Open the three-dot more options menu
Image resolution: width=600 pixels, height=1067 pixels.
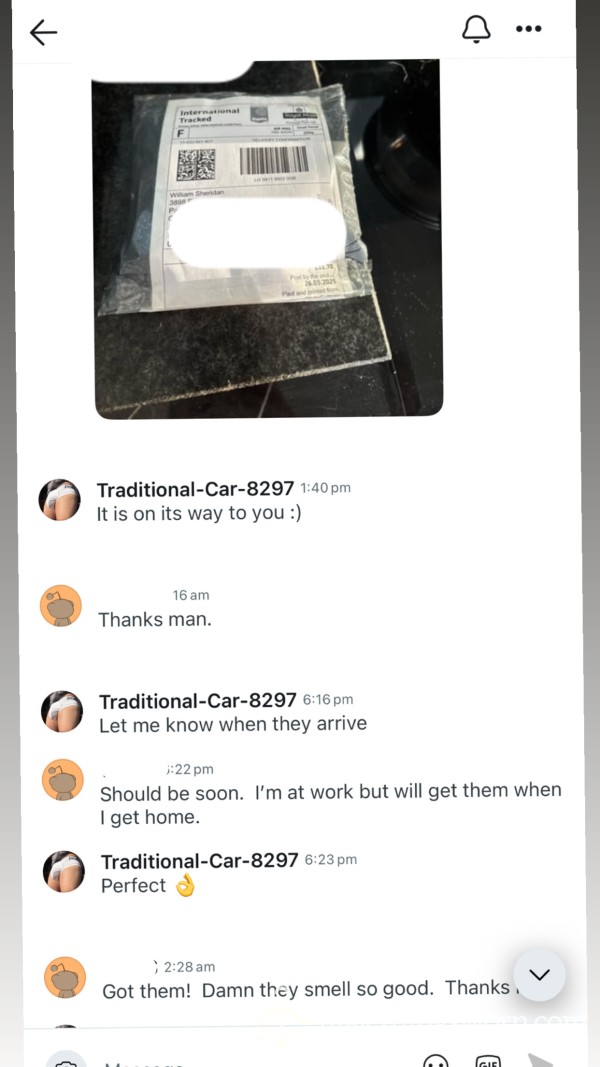click(529, 29)
